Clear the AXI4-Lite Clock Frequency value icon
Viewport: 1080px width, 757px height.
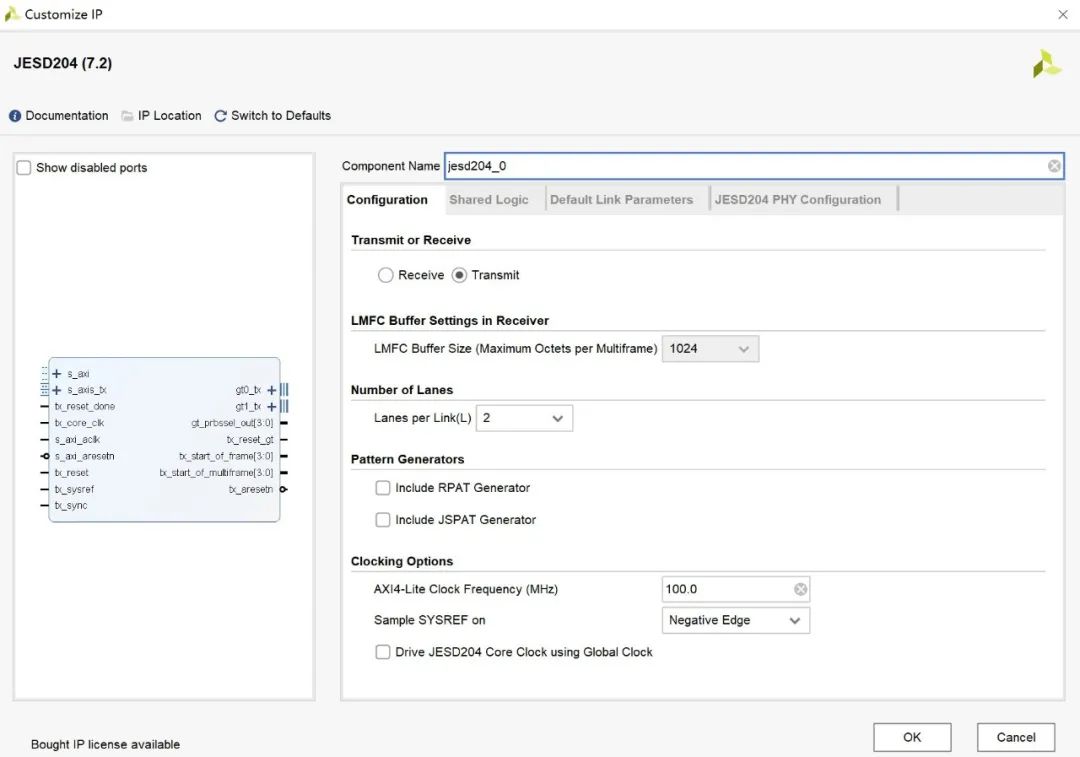tap(800, 590)
